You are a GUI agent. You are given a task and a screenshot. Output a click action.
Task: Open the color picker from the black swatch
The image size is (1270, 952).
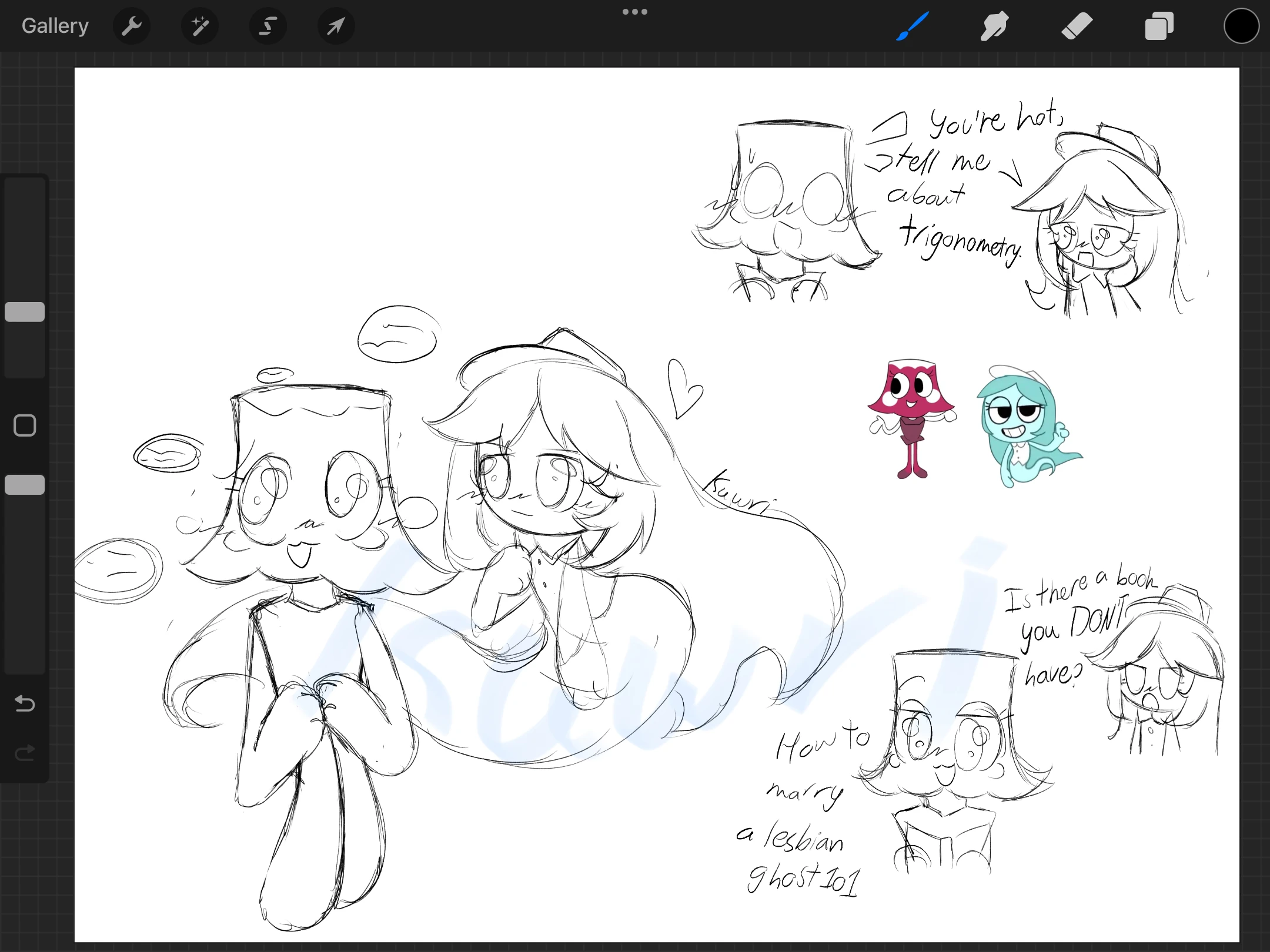coord(1241,26)
